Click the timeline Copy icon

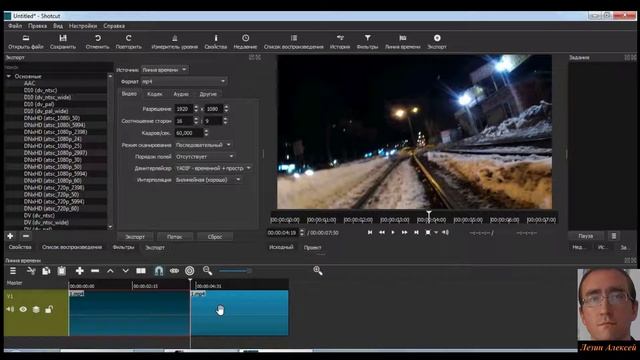coord(46,271)
